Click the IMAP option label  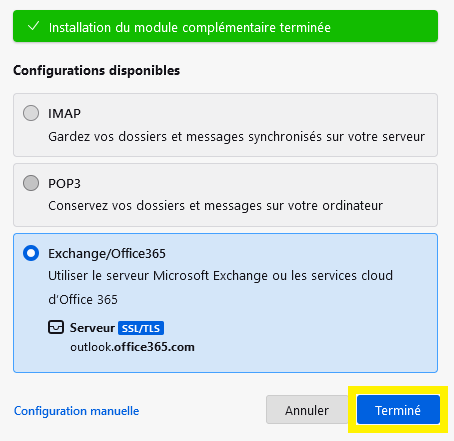pos(64,114)
